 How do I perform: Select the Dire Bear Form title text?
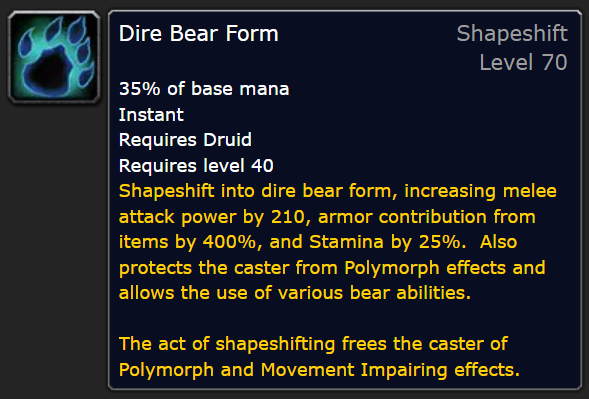199,33
